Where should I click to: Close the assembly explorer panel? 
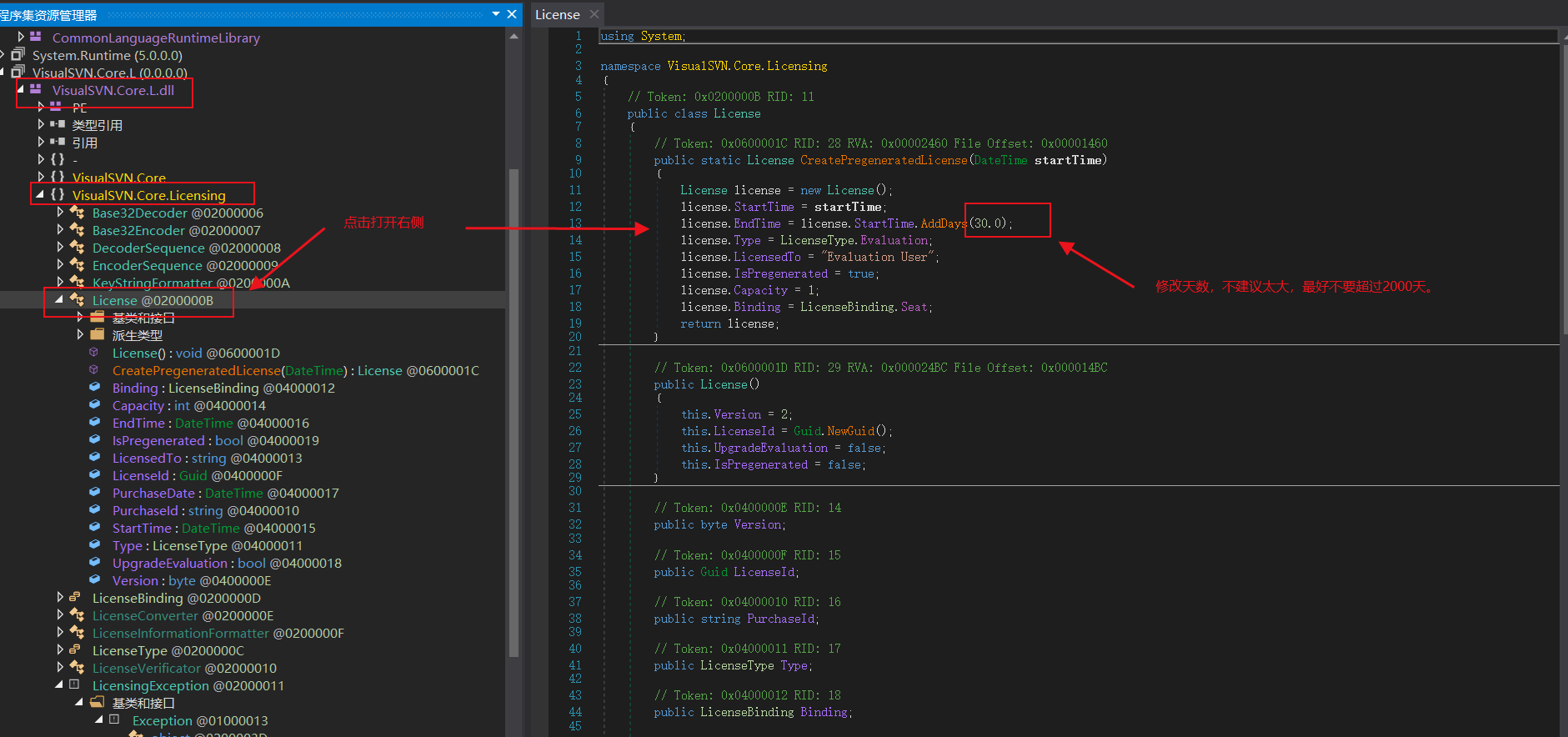512,14
